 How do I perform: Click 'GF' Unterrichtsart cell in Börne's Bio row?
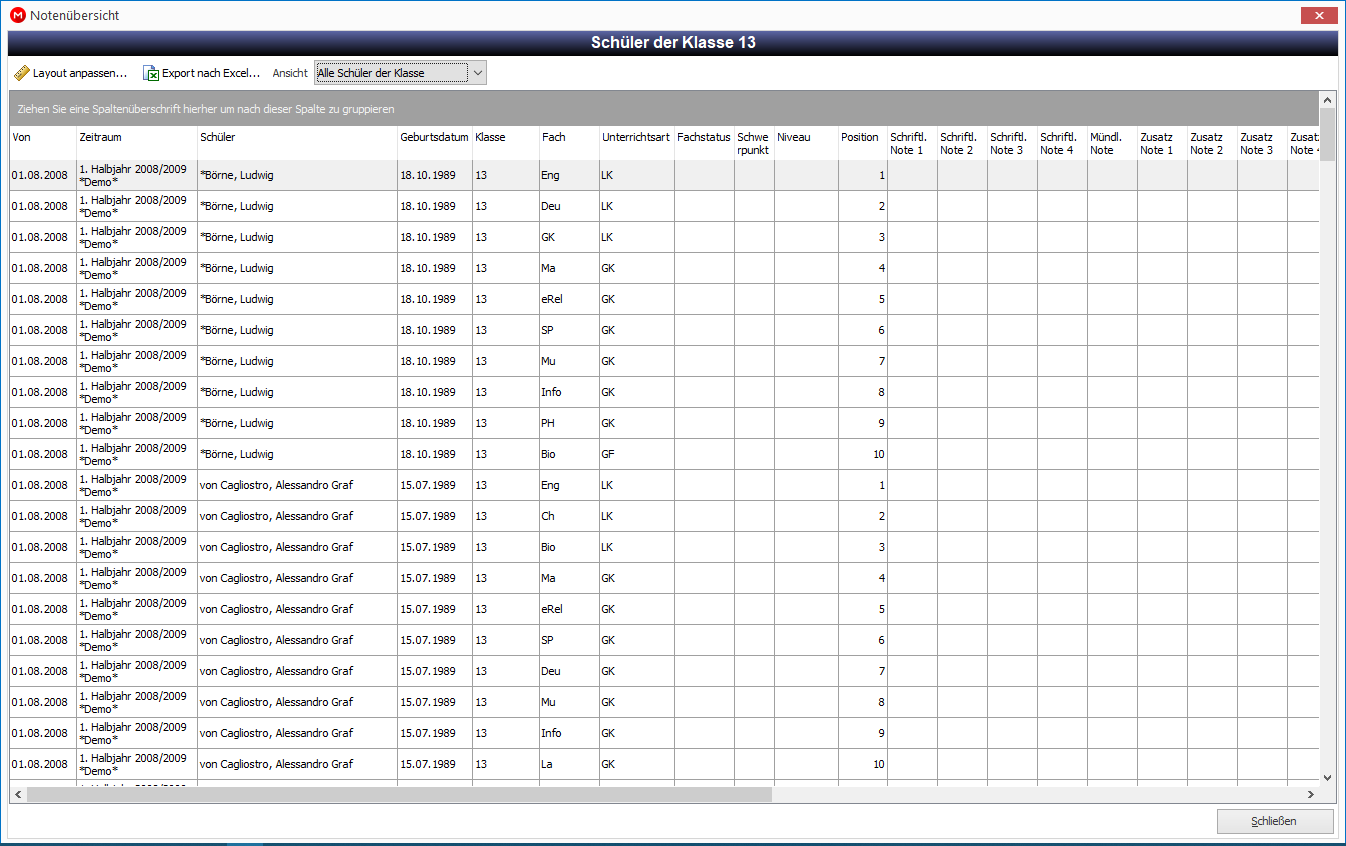coord(637,454)
